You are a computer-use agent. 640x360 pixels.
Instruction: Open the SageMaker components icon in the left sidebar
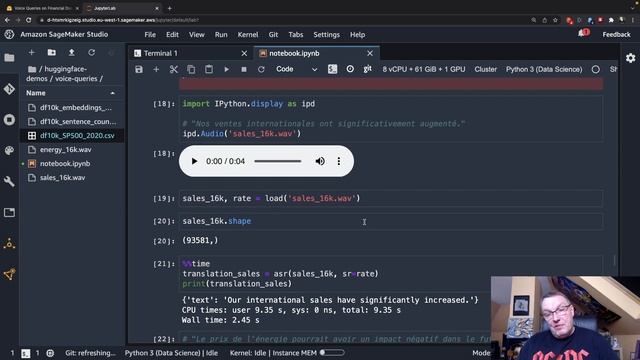click(9, 243)
